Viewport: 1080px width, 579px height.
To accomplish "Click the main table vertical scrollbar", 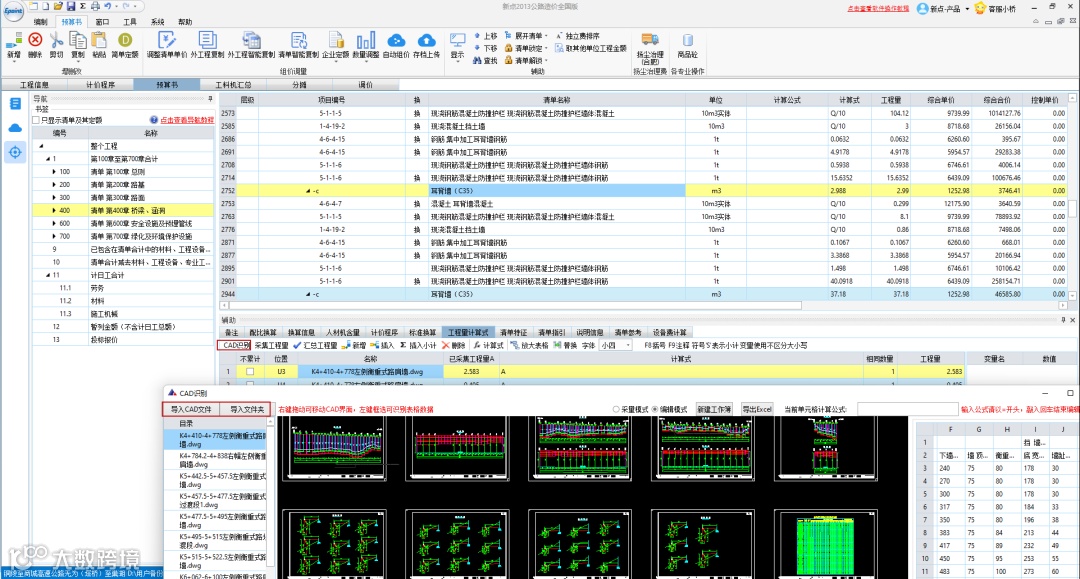I will pyautogui.click(x=1072, y=207).
